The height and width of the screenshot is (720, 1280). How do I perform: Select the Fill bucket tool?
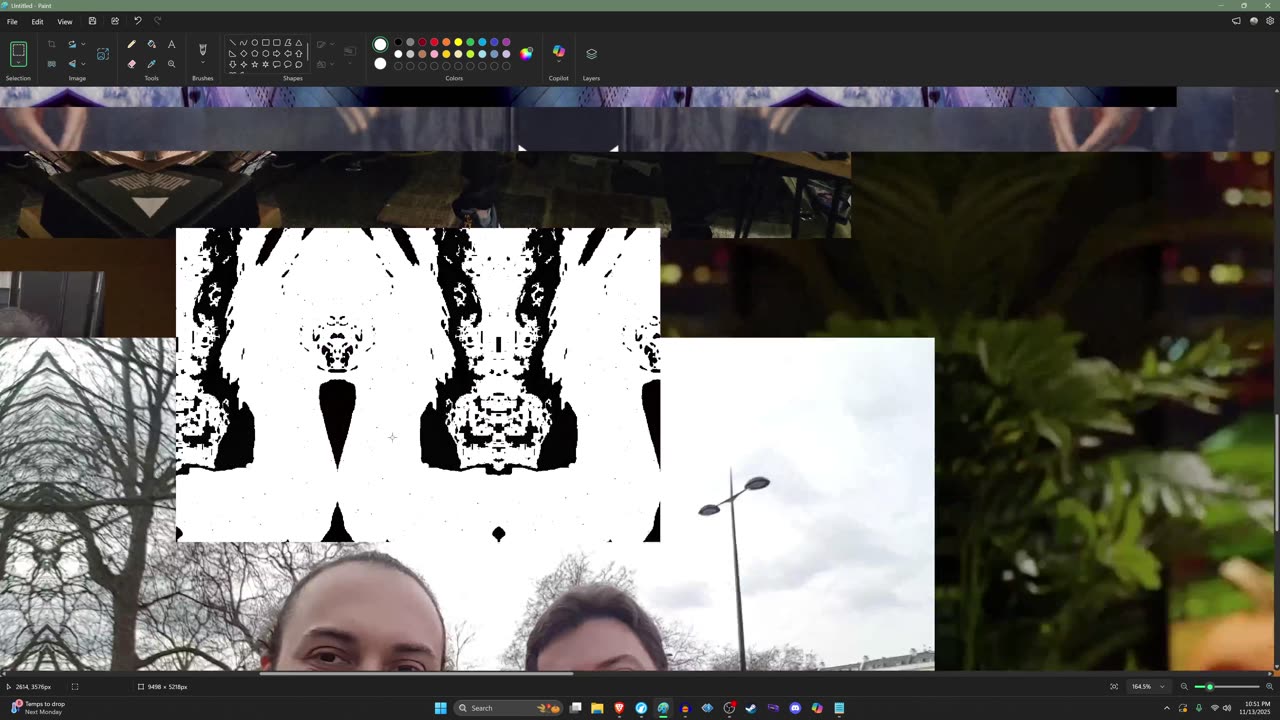click(x=151, y=44)
